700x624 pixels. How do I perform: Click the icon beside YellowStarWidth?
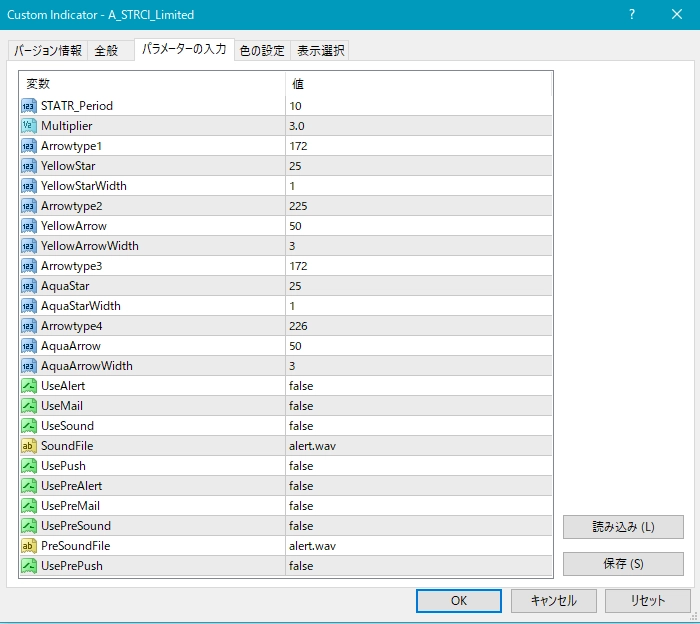pyautogui.click(x=29, y=186)
